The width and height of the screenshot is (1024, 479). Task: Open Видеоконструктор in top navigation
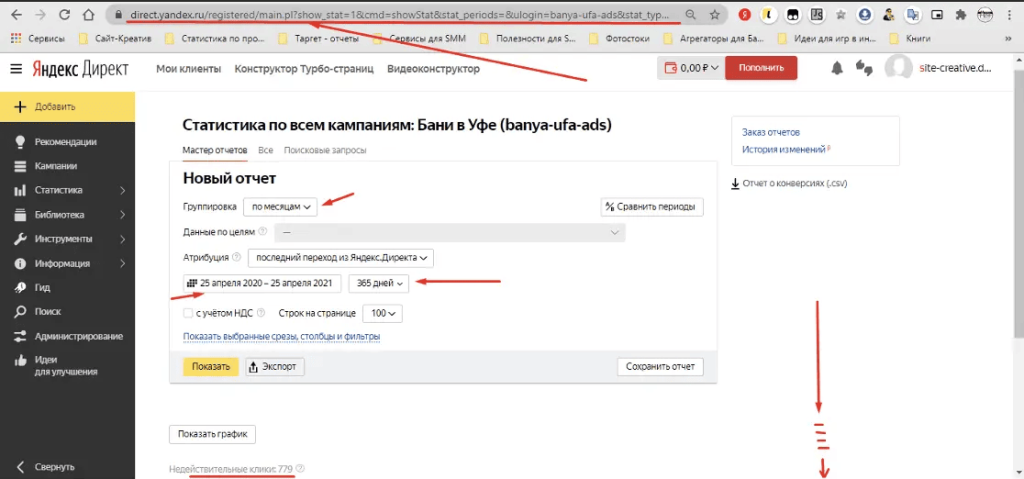[x=434, y=69]
